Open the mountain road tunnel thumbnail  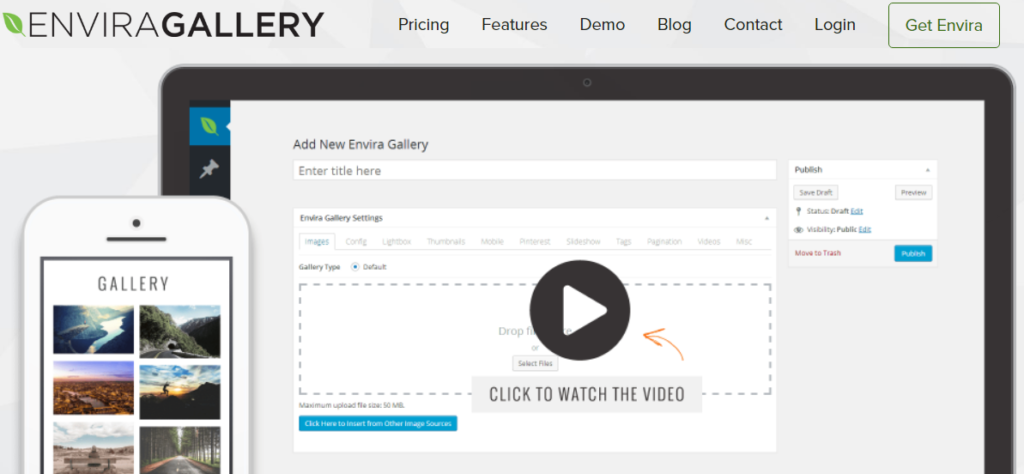point(180,331)
